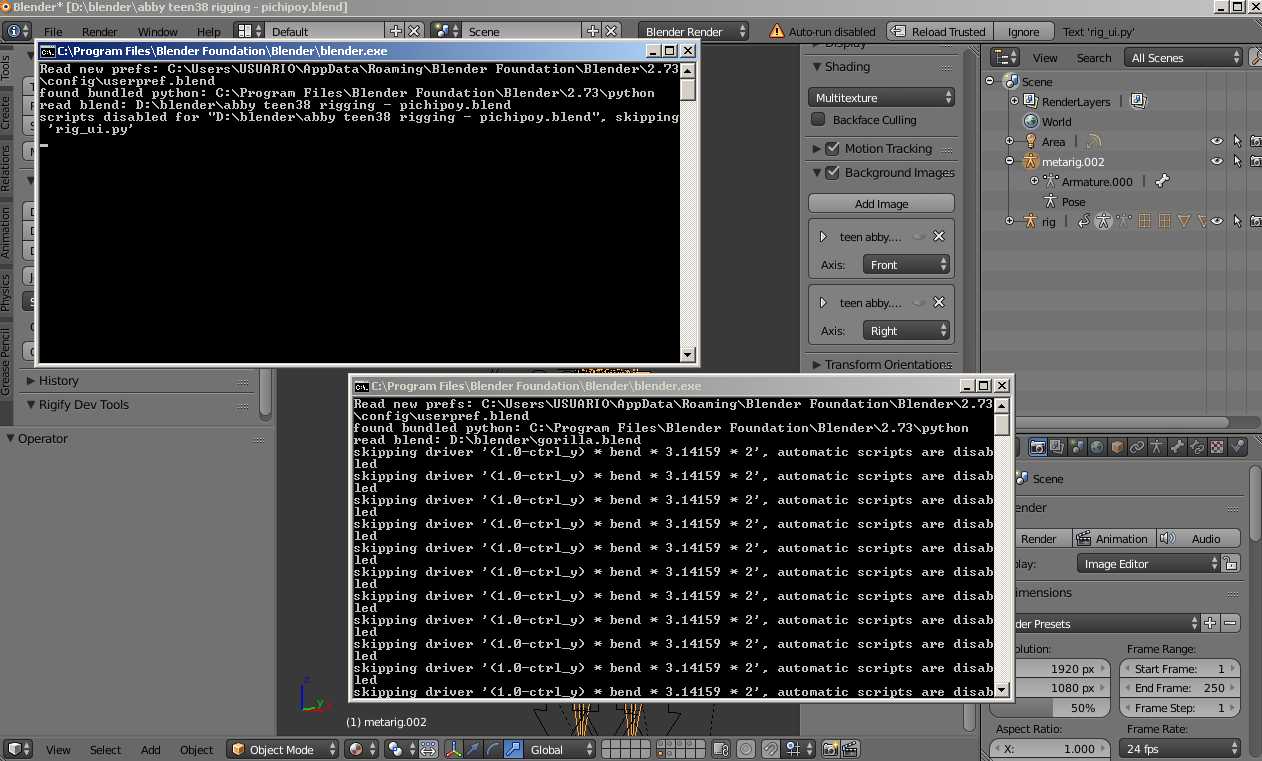The width and height of the screenshot is (1262, 761).
Task: Open the Blender Render engine dropdown
Action: click(x=693, y=32)
